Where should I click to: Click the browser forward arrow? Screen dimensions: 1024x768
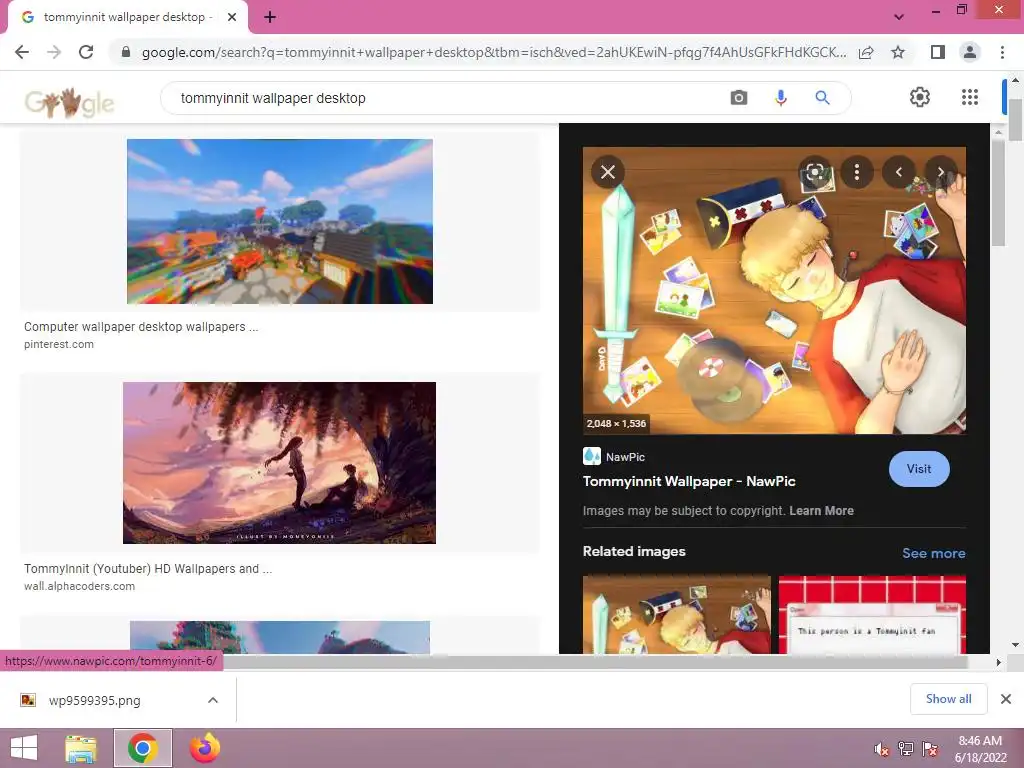(x=54, y=52)
